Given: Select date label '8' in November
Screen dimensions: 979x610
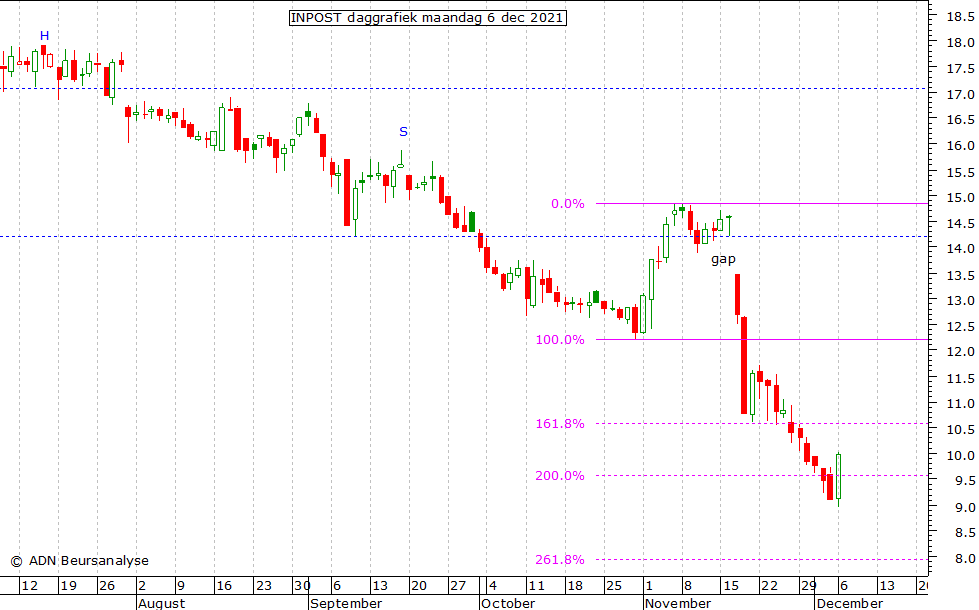Looking at the screenshot, I should click(x=688, y=586).
